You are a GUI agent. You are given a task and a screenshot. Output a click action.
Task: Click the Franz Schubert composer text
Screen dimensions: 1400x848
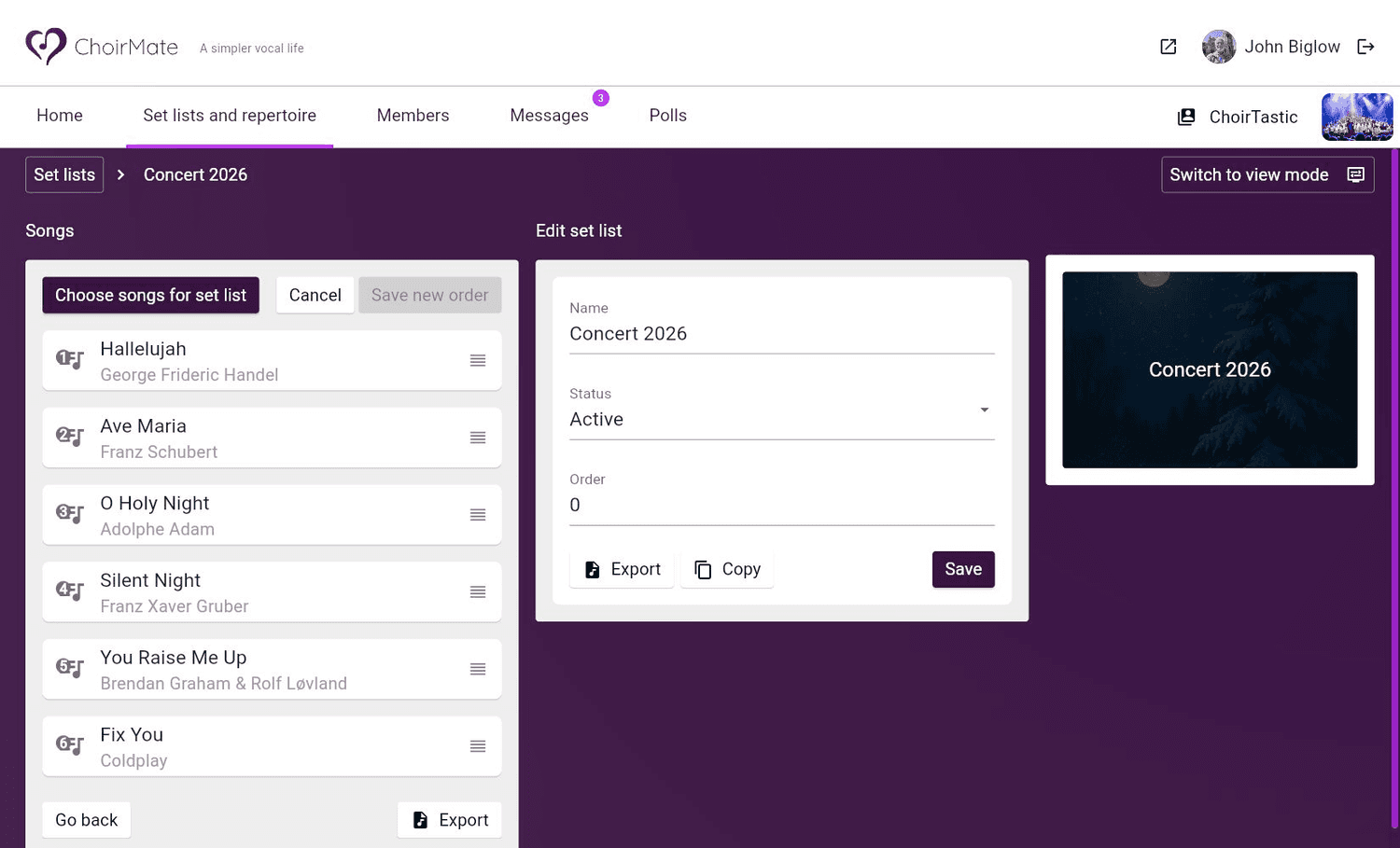pyautogui.click(x=159, y=452)
